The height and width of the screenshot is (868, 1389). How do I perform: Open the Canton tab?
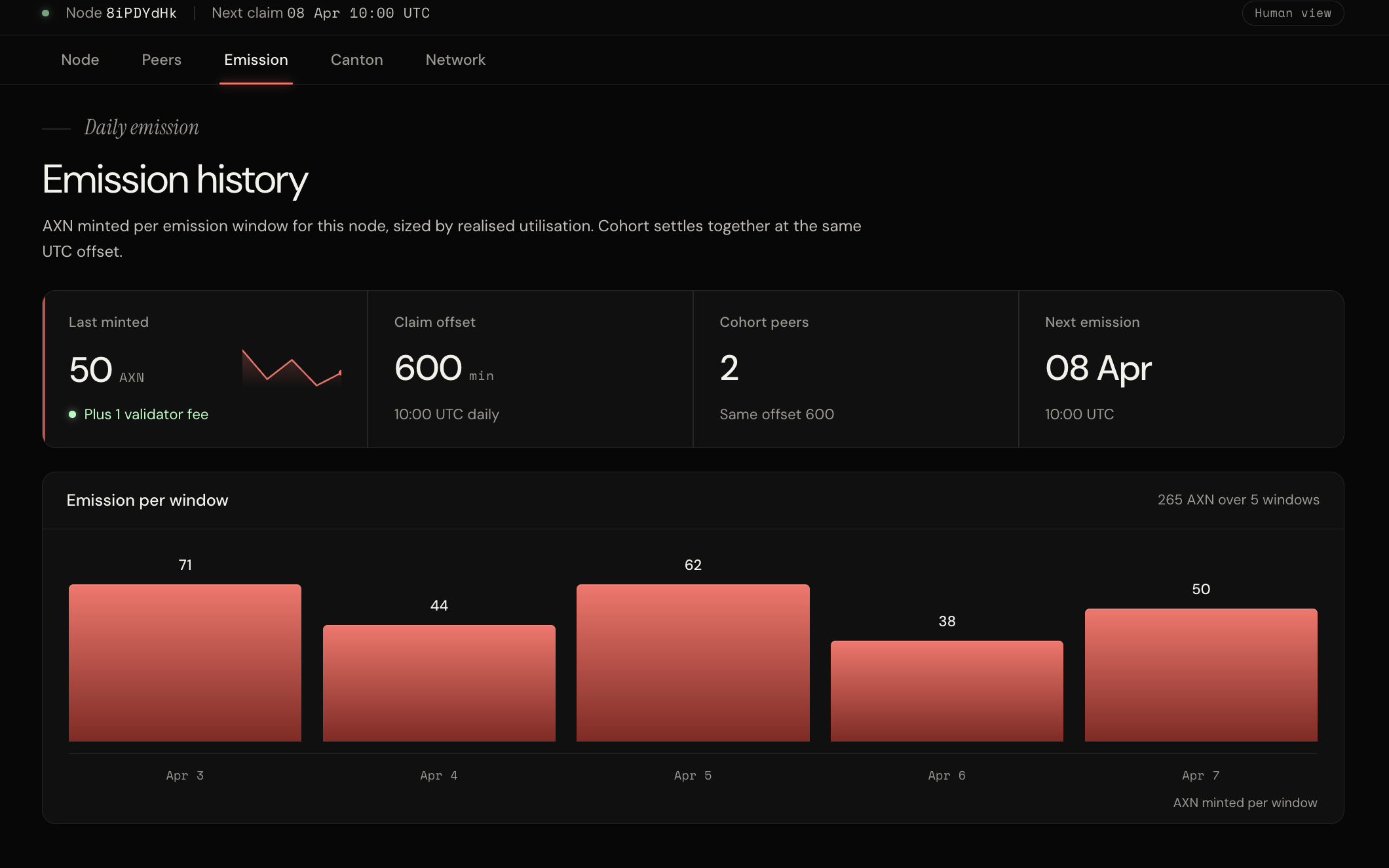[x=357, y=60]
